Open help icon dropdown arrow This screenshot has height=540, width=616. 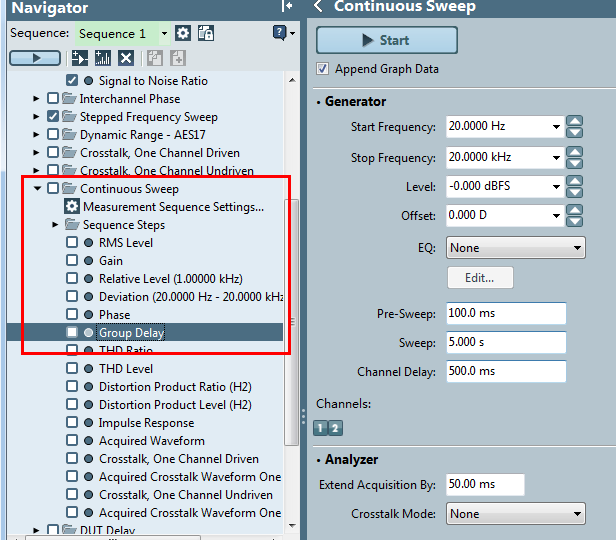click(293, 34)
